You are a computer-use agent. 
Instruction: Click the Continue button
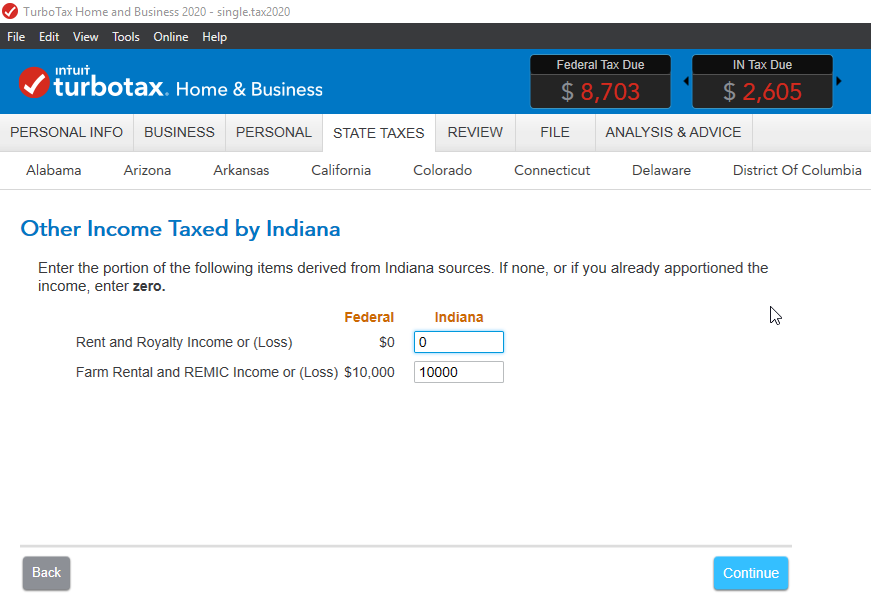click(x=751, y=573)
